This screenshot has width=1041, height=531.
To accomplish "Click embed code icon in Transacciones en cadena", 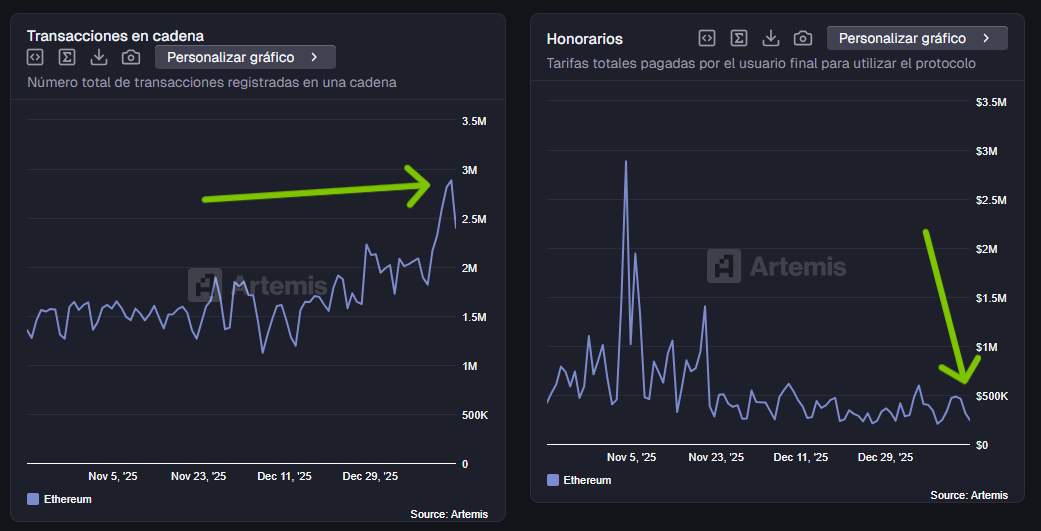I will click(35, 57).
